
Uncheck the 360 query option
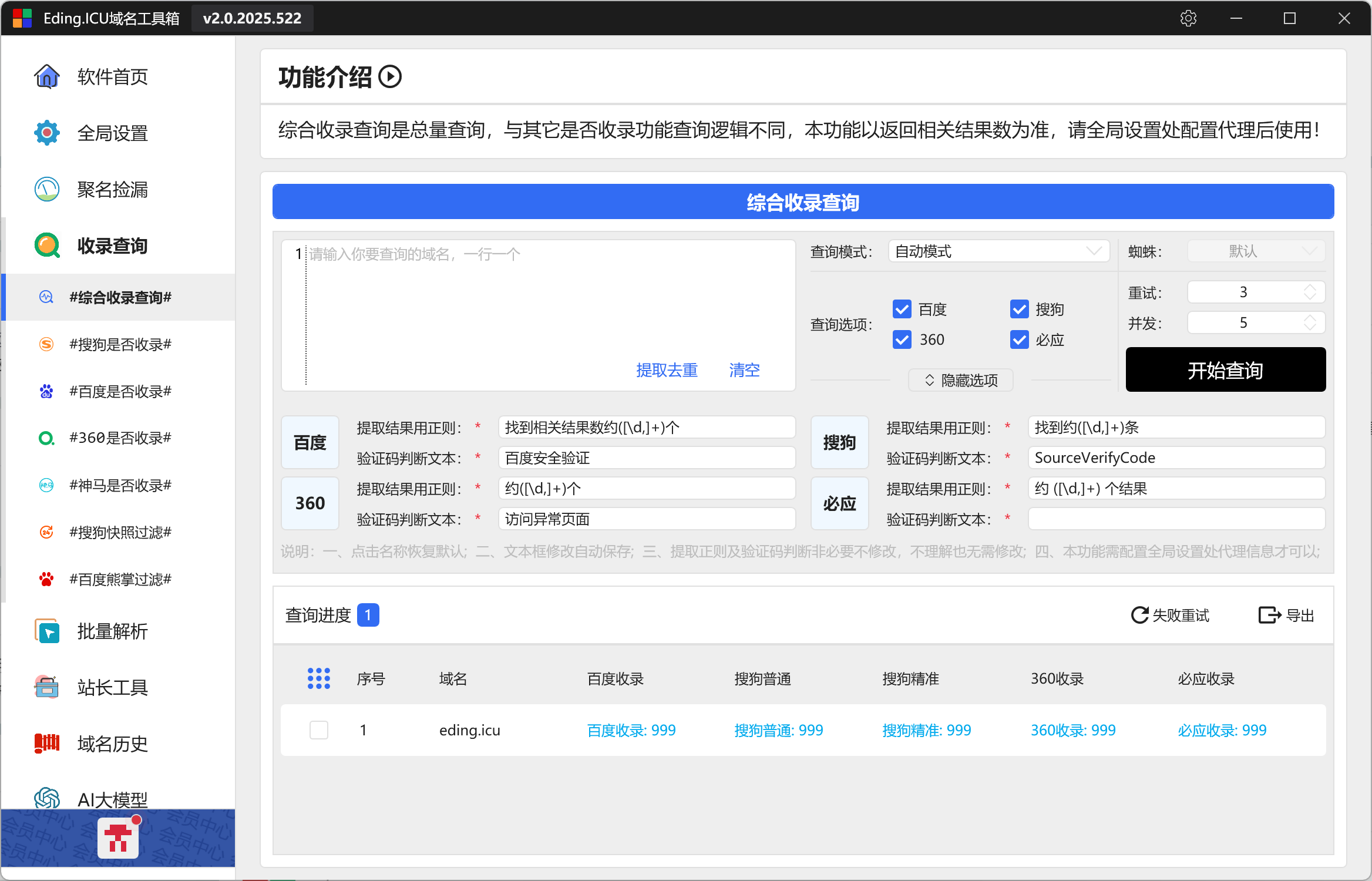902,339
